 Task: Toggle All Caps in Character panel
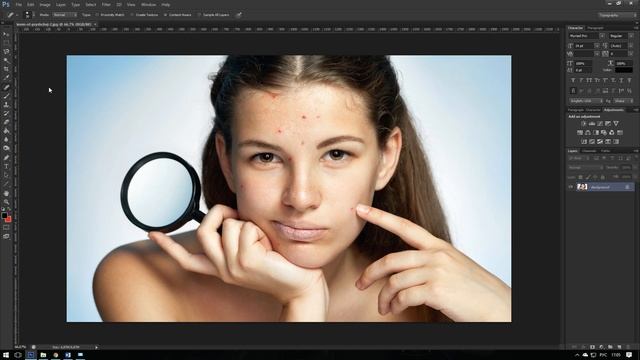point(589,80)
